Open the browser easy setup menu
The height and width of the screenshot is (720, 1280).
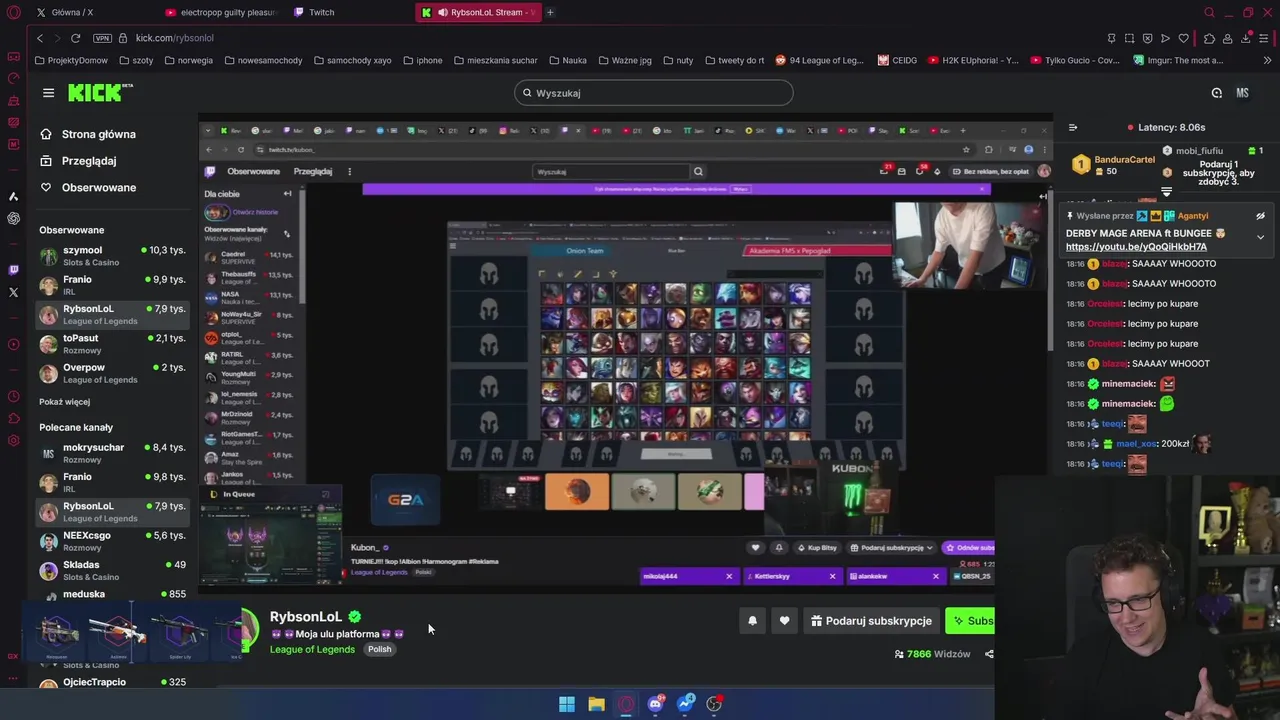point(1266,38)
